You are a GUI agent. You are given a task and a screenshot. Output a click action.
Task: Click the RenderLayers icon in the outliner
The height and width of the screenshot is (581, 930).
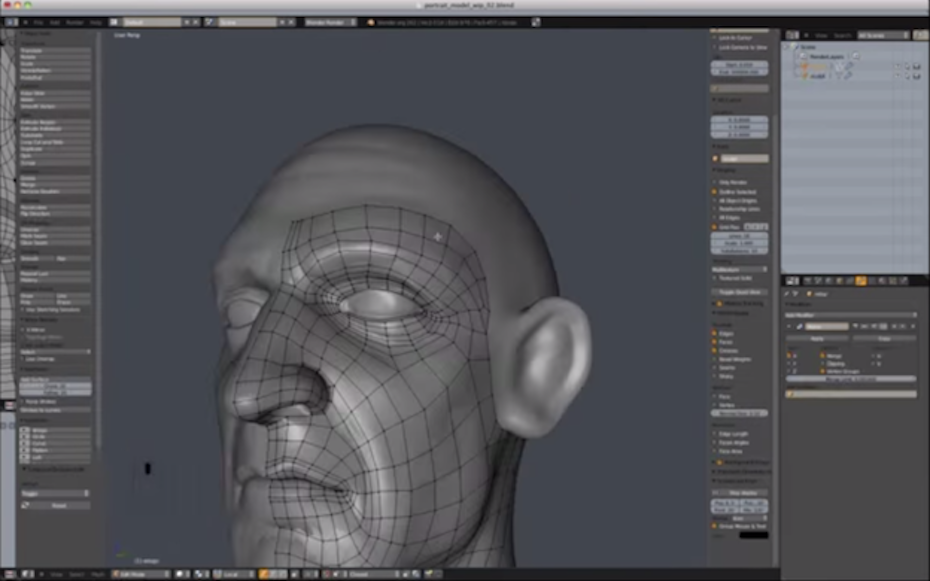tap(804, 56)
